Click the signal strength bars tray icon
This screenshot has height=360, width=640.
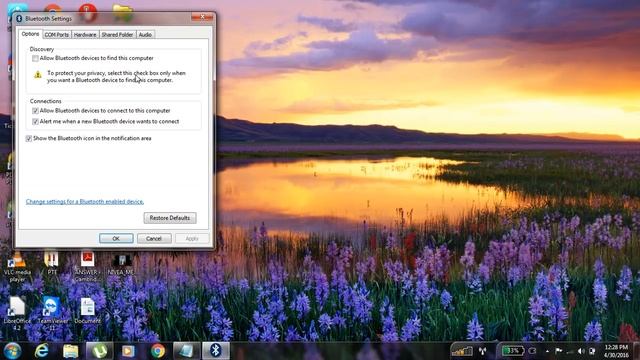click(x=462, y=350)
